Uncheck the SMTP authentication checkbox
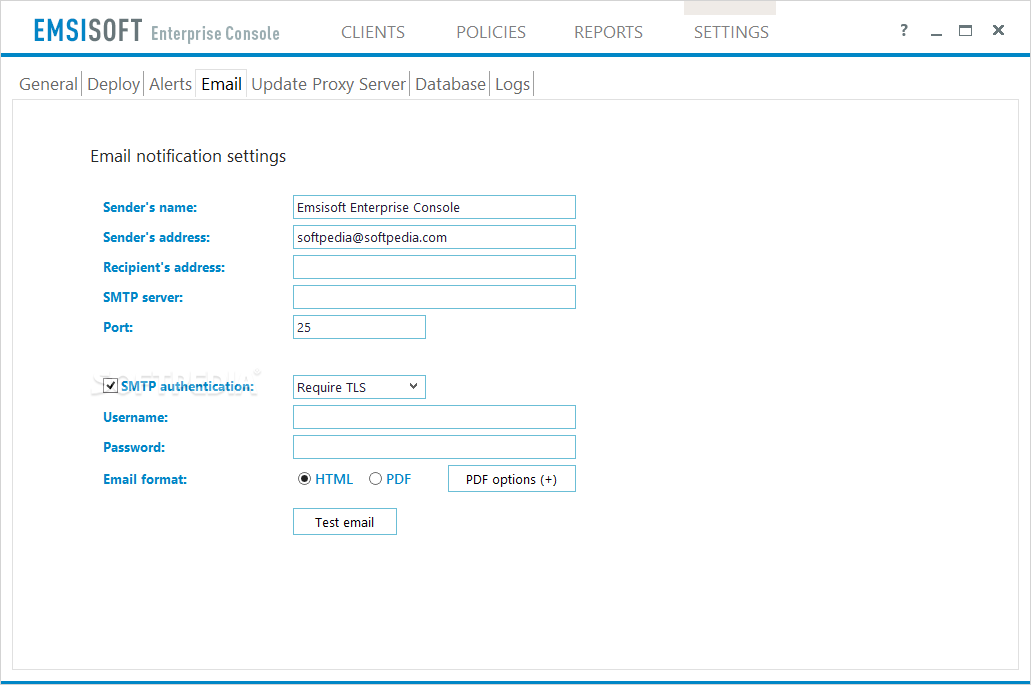Screen dimensions: 1031x685 pyautogui.click(x=110, y=386)
